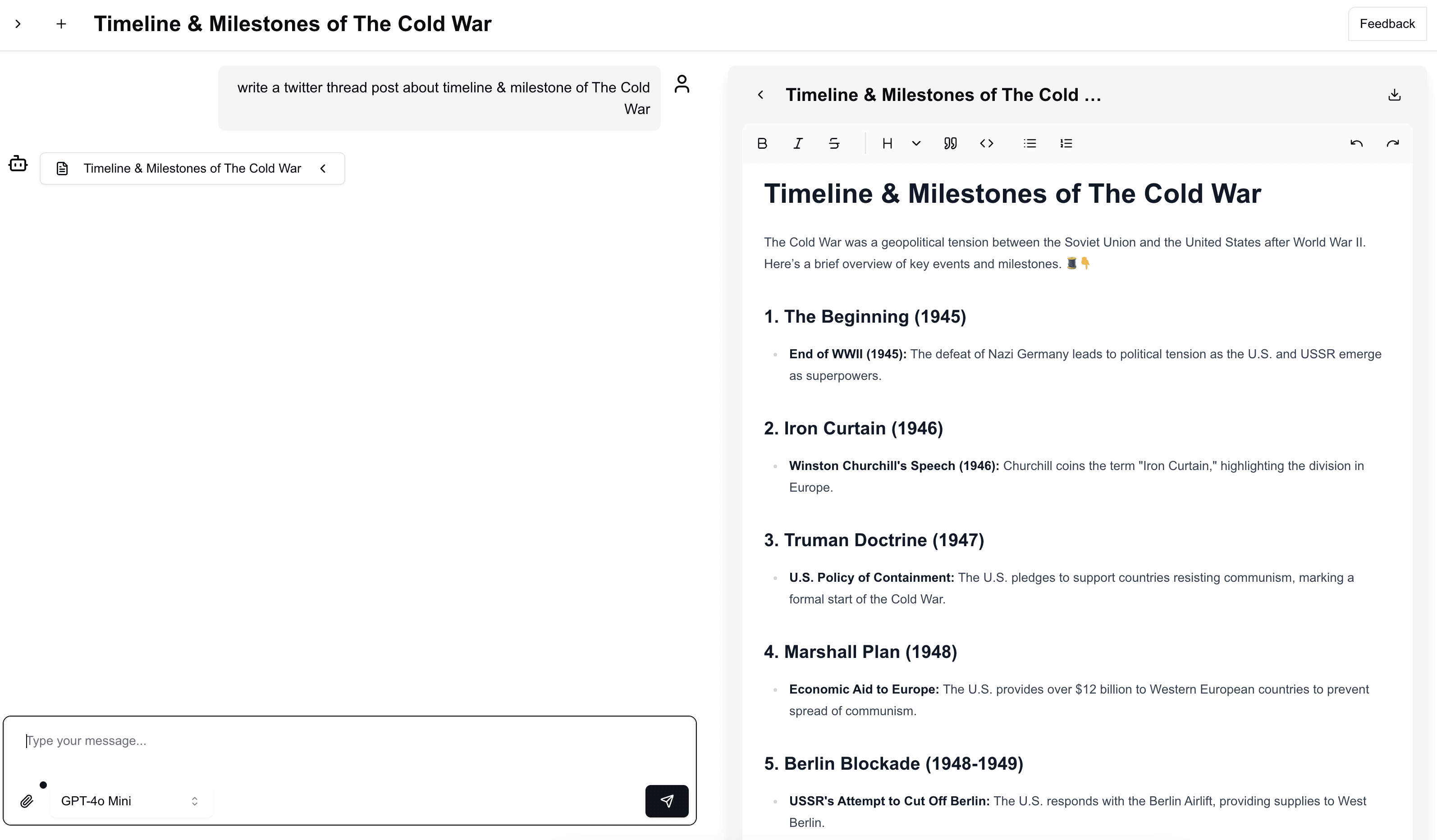This screenshot has width=1437, height=840.
Task: Redo the last edit
Action: click(1392, 144)
